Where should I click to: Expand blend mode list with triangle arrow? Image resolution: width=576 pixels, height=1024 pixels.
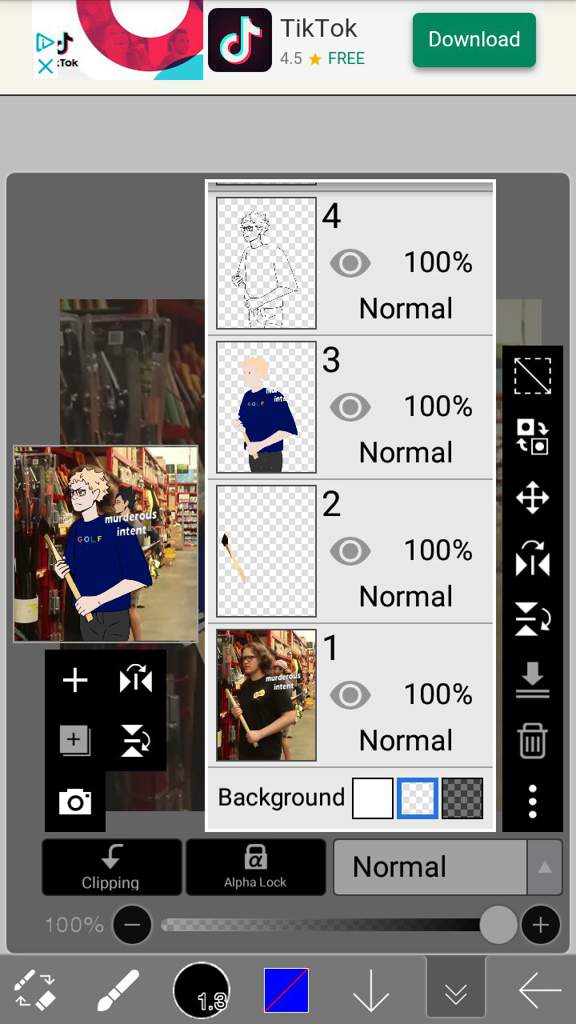[x=545, y=867]
